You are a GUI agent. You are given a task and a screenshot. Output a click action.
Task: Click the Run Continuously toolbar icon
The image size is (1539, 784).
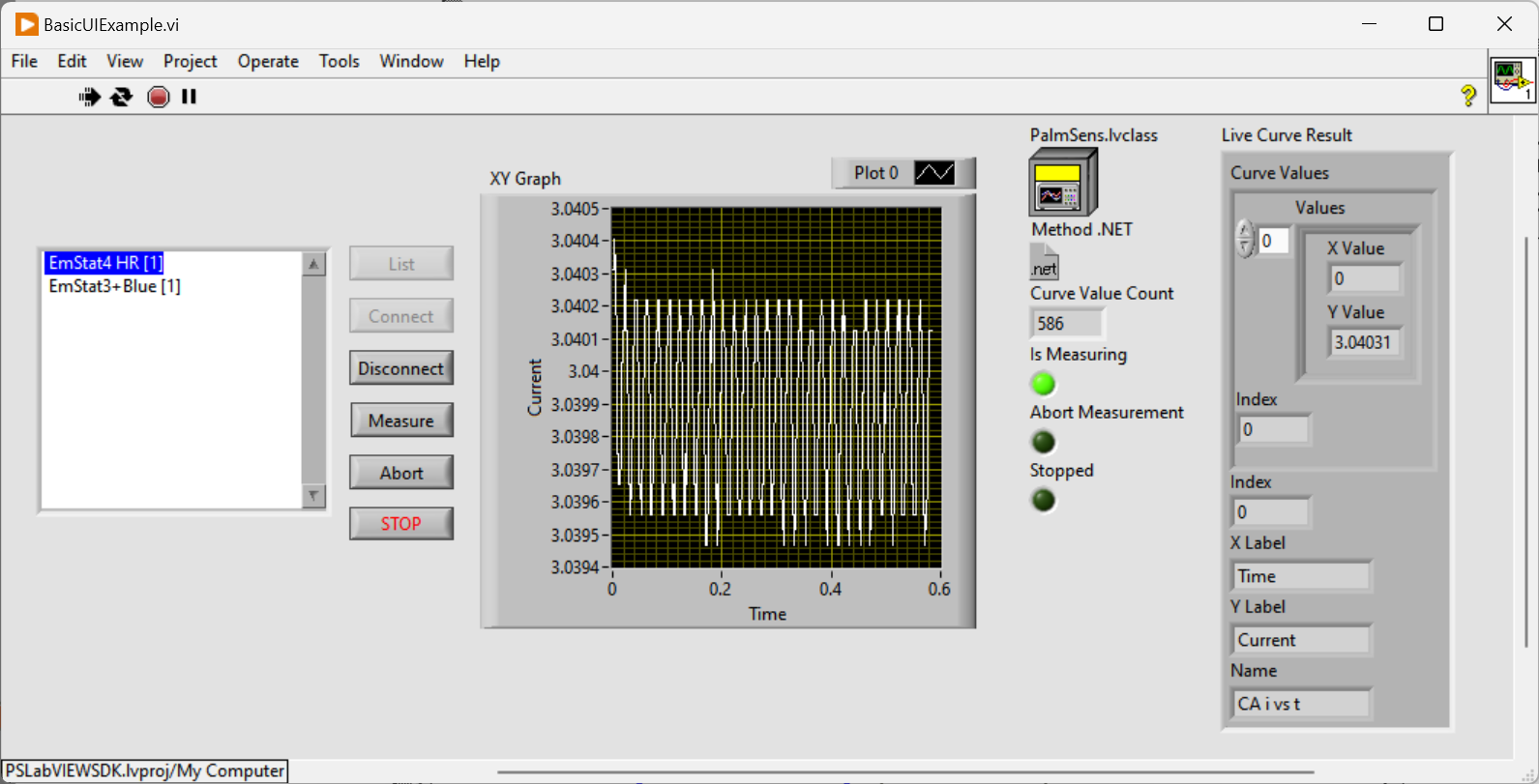[x=122, y=97]
